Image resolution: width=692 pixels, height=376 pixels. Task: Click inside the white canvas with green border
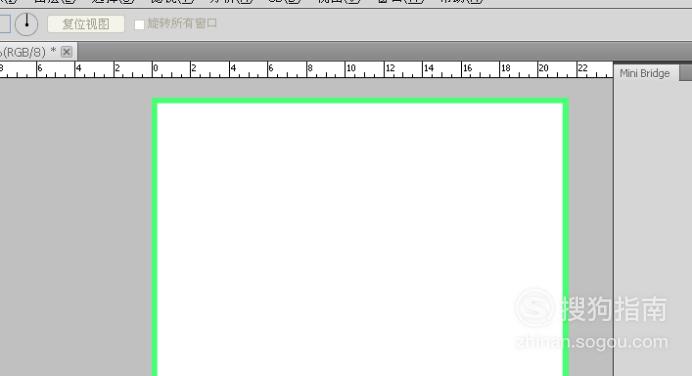pos(360,238)
